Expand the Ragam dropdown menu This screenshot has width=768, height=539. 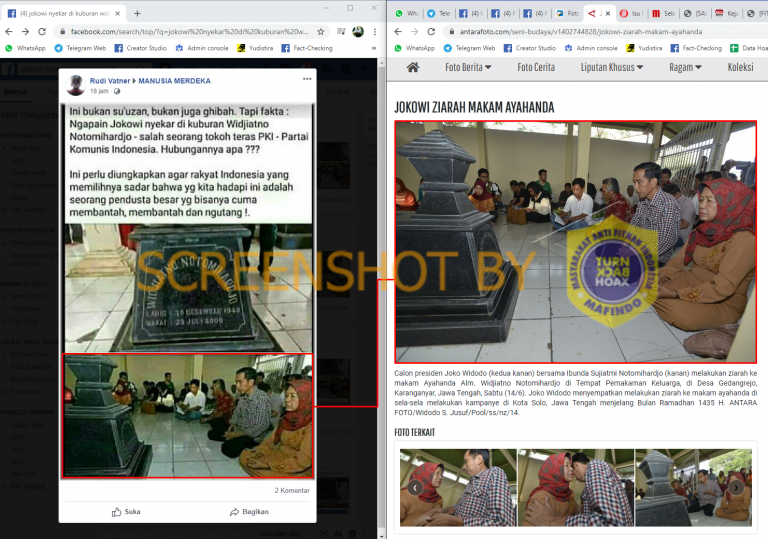tap(685, 67)
